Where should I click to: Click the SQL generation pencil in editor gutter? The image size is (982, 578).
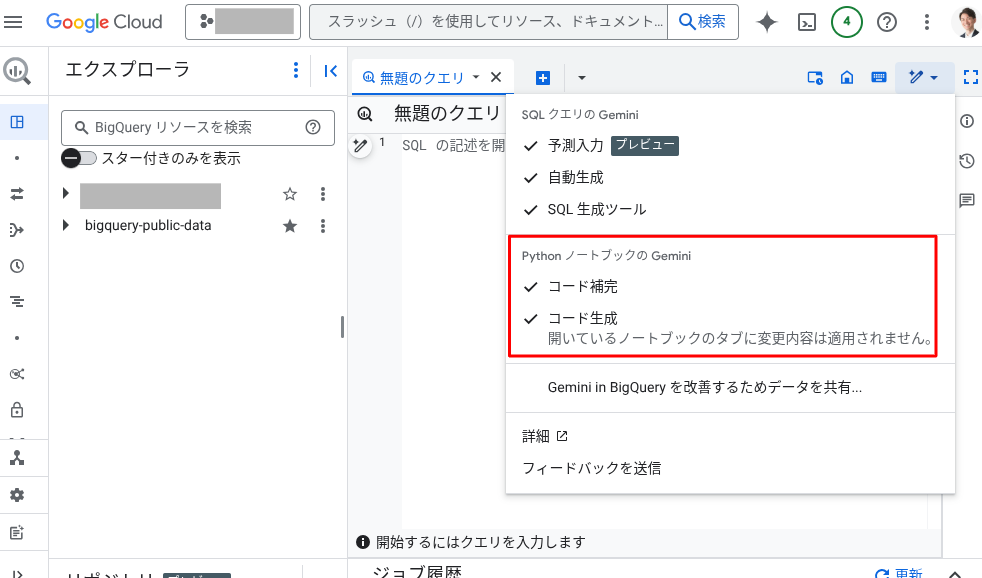coord(360,146)
